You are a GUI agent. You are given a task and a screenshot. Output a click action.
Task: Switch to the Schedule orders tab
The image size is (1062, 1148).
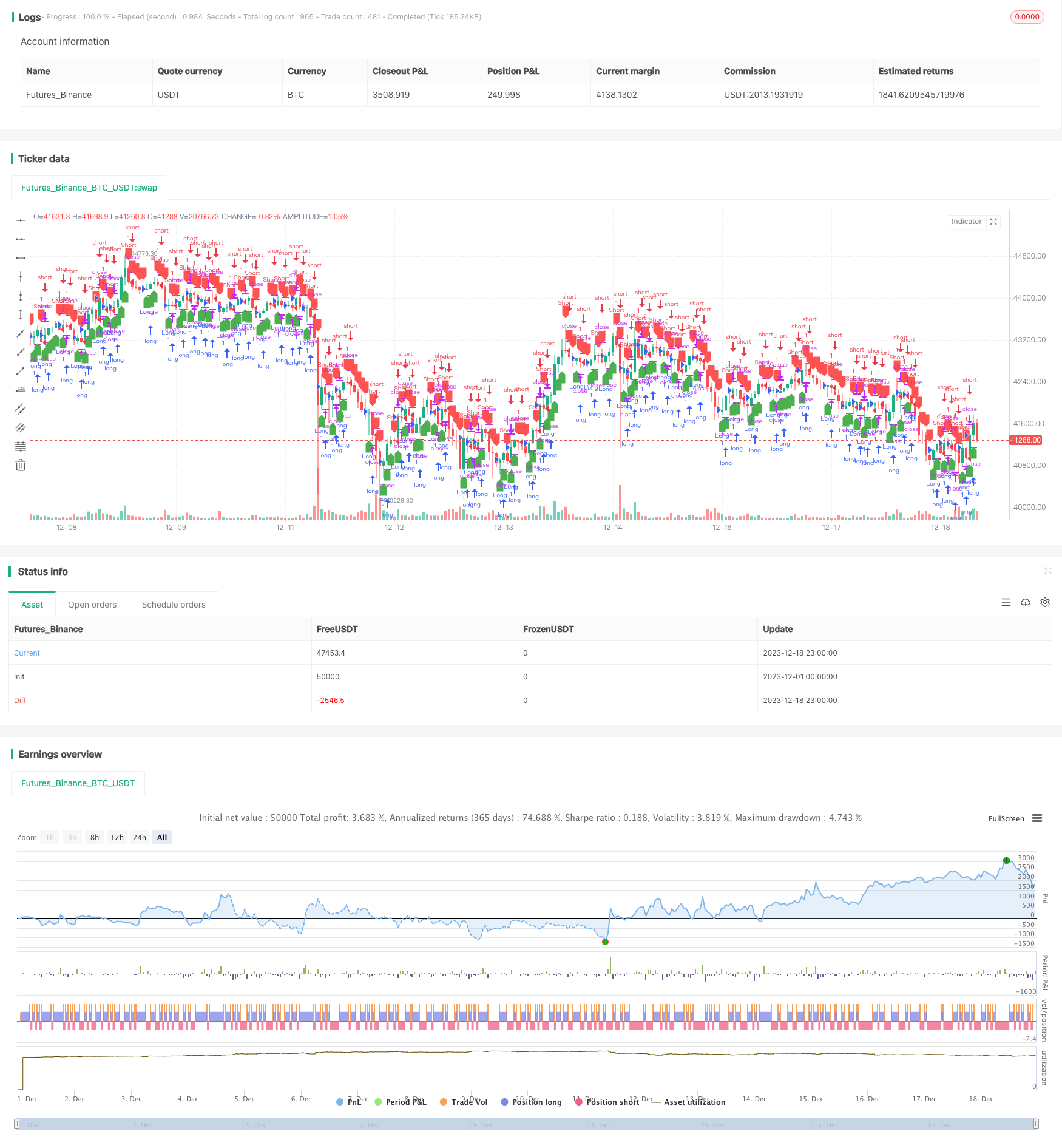click(x=174, y=605)
